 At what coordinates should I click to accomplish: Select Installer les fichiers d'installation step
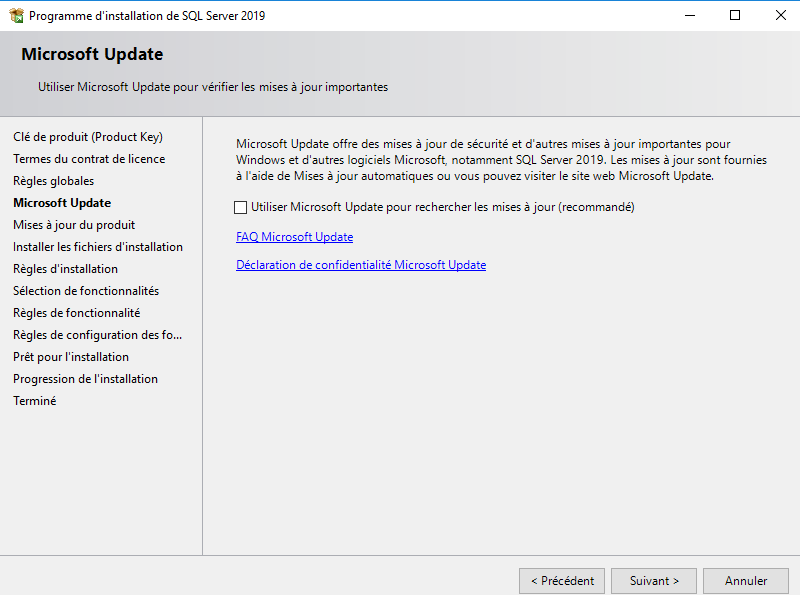98,247
